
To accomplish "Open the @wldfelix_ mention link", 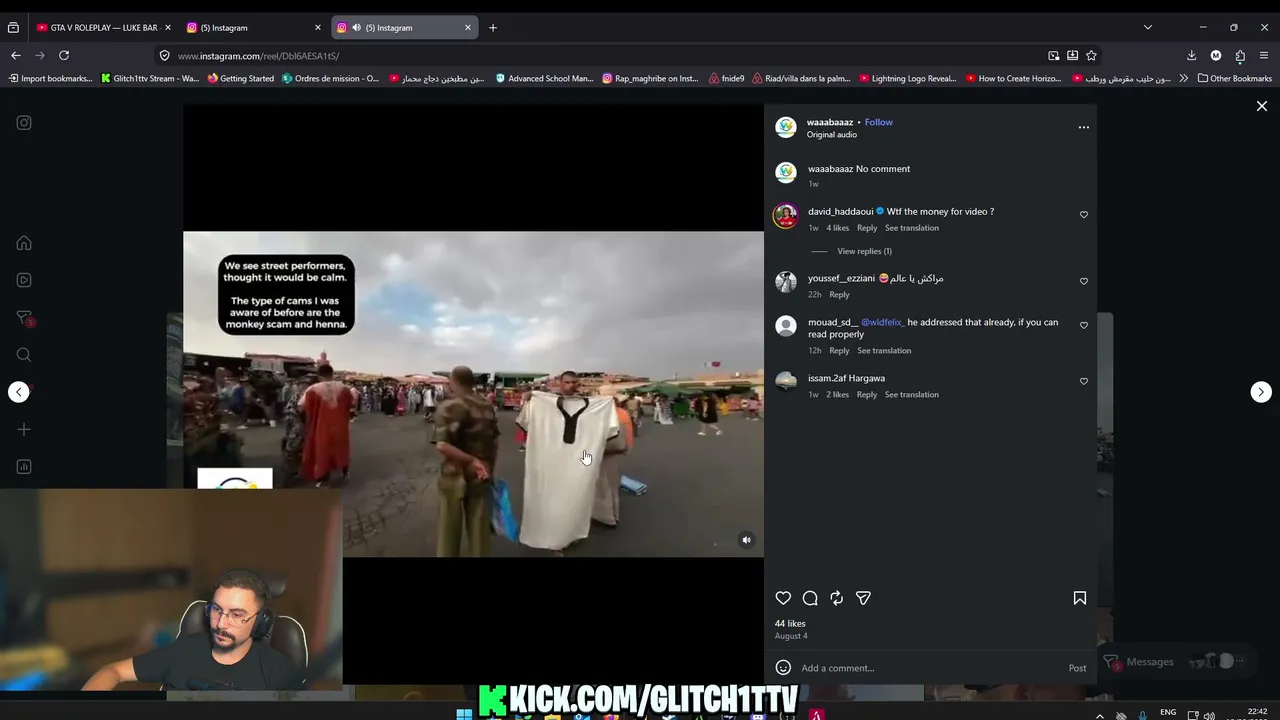I will click(883, 322).
